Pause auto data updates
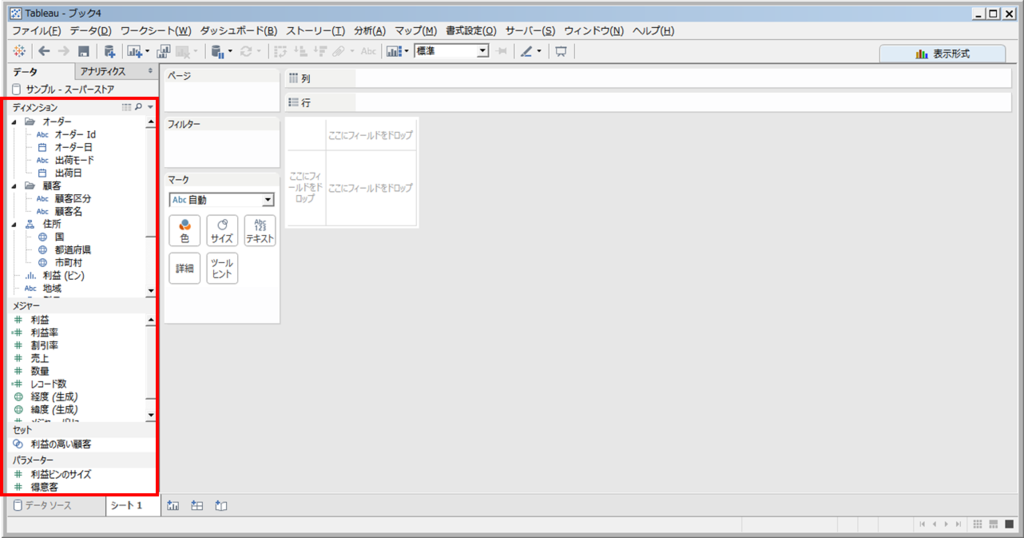This screenshot has height=538, width=1024. [x=217, y=51]
